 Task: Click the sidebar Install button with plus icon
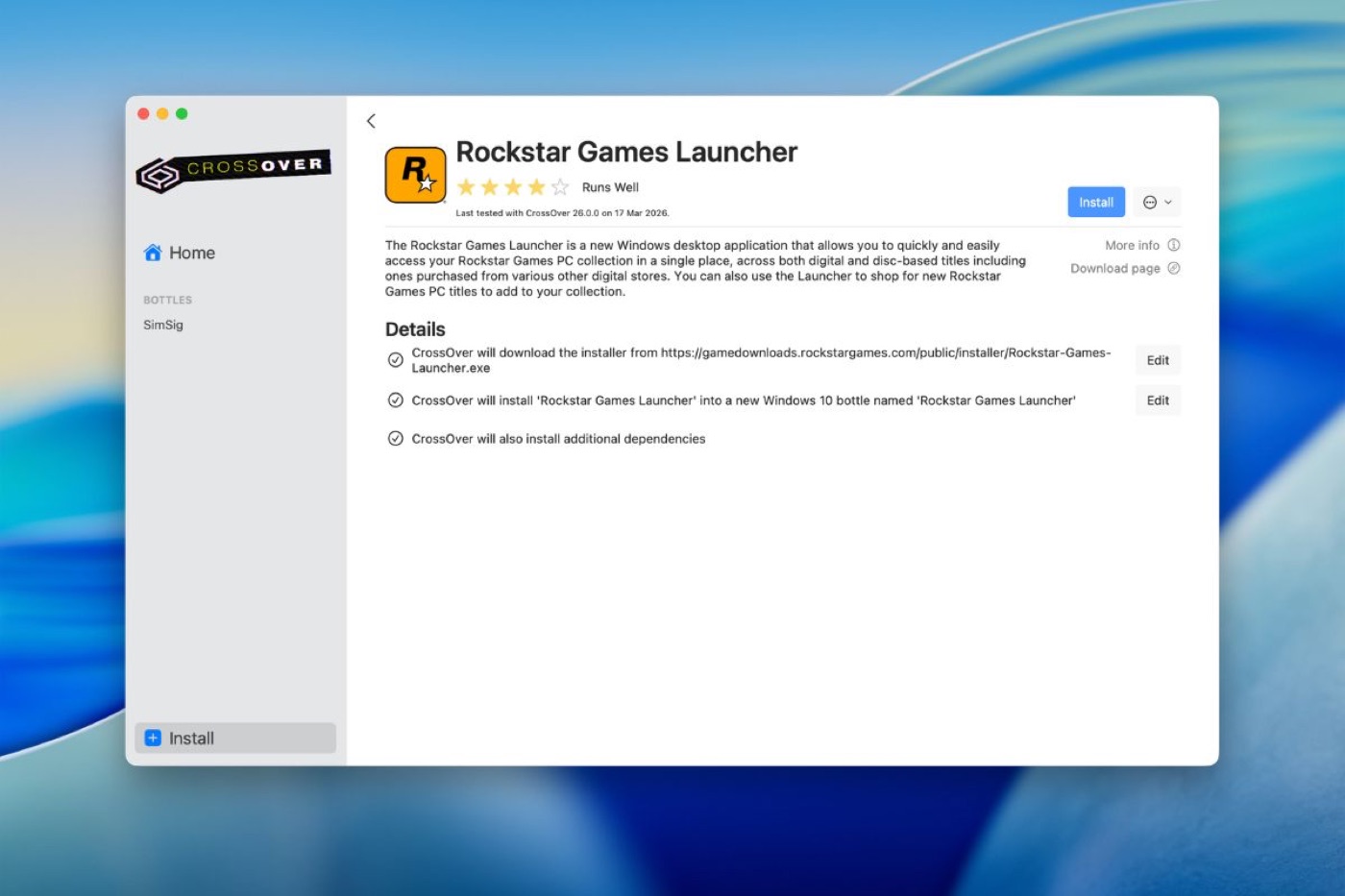pyautogui.click(x=235, y=738)
